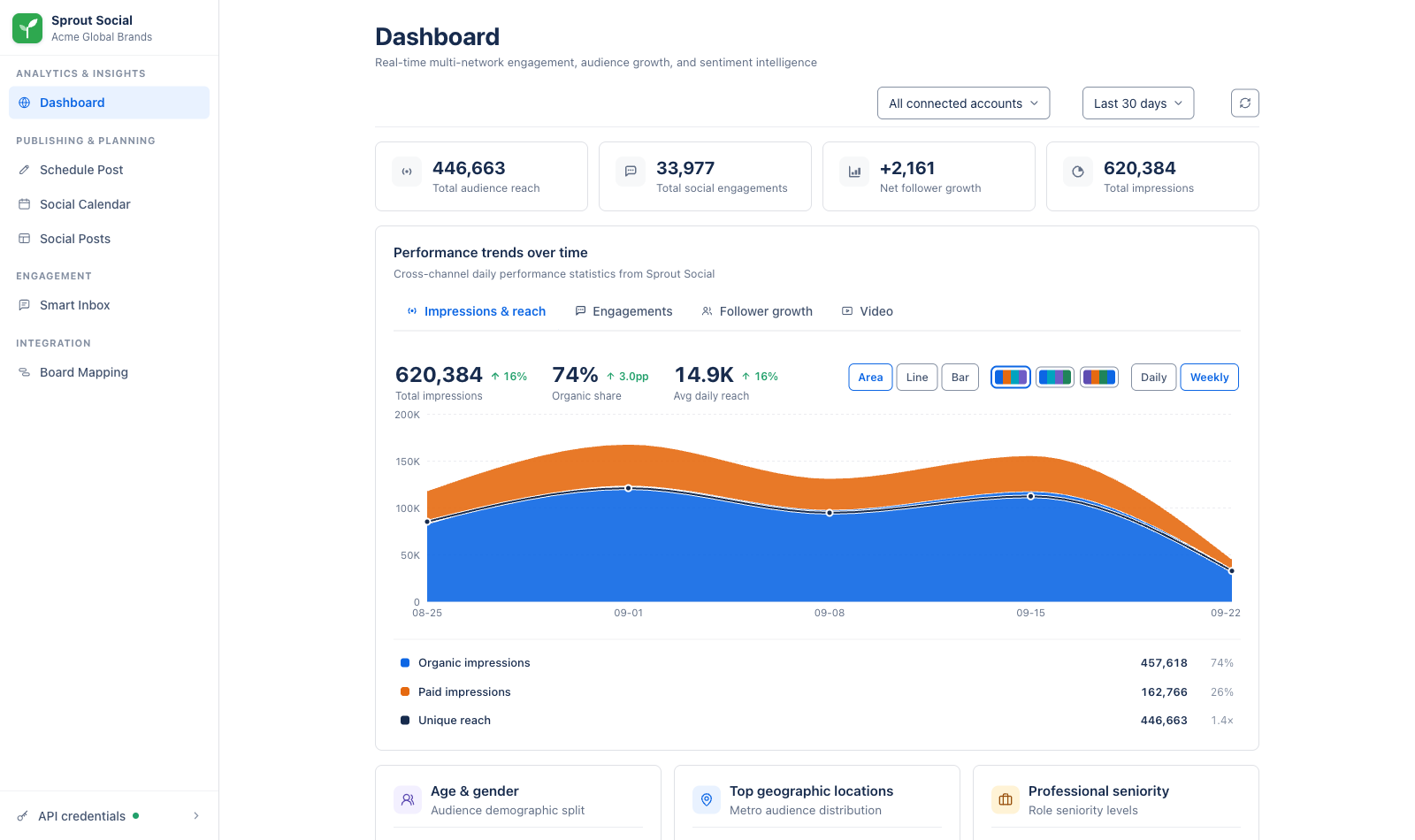The image size is (1415, 840).
Task: Click the Total social engagements icon
Action: (x=631, y=172)
